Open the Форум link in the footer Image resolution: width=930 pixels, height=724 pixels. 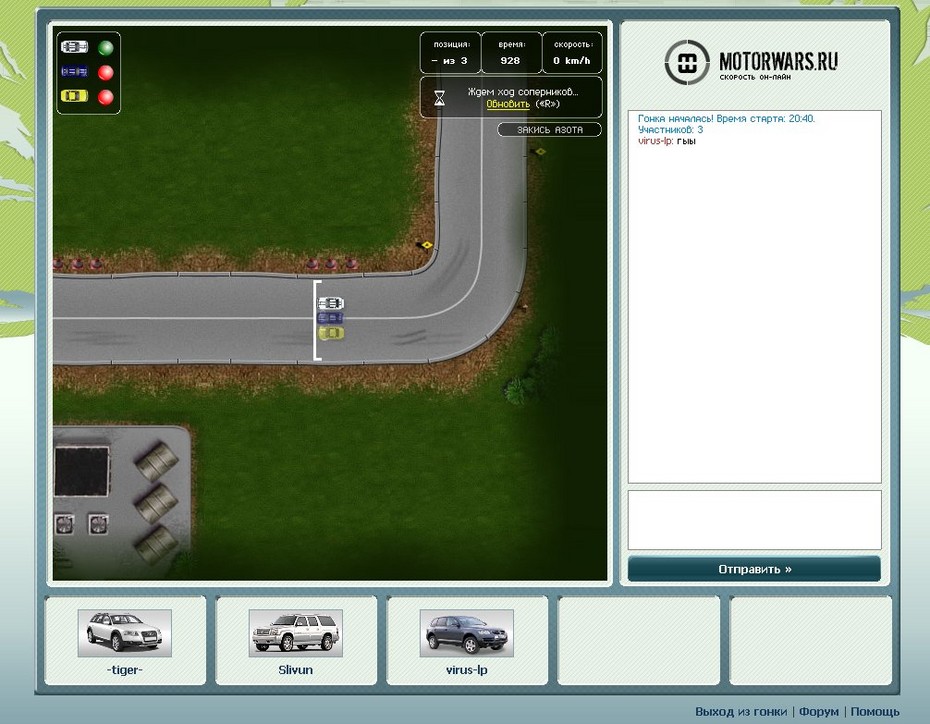pyautogui.click(x=819, y=711)
